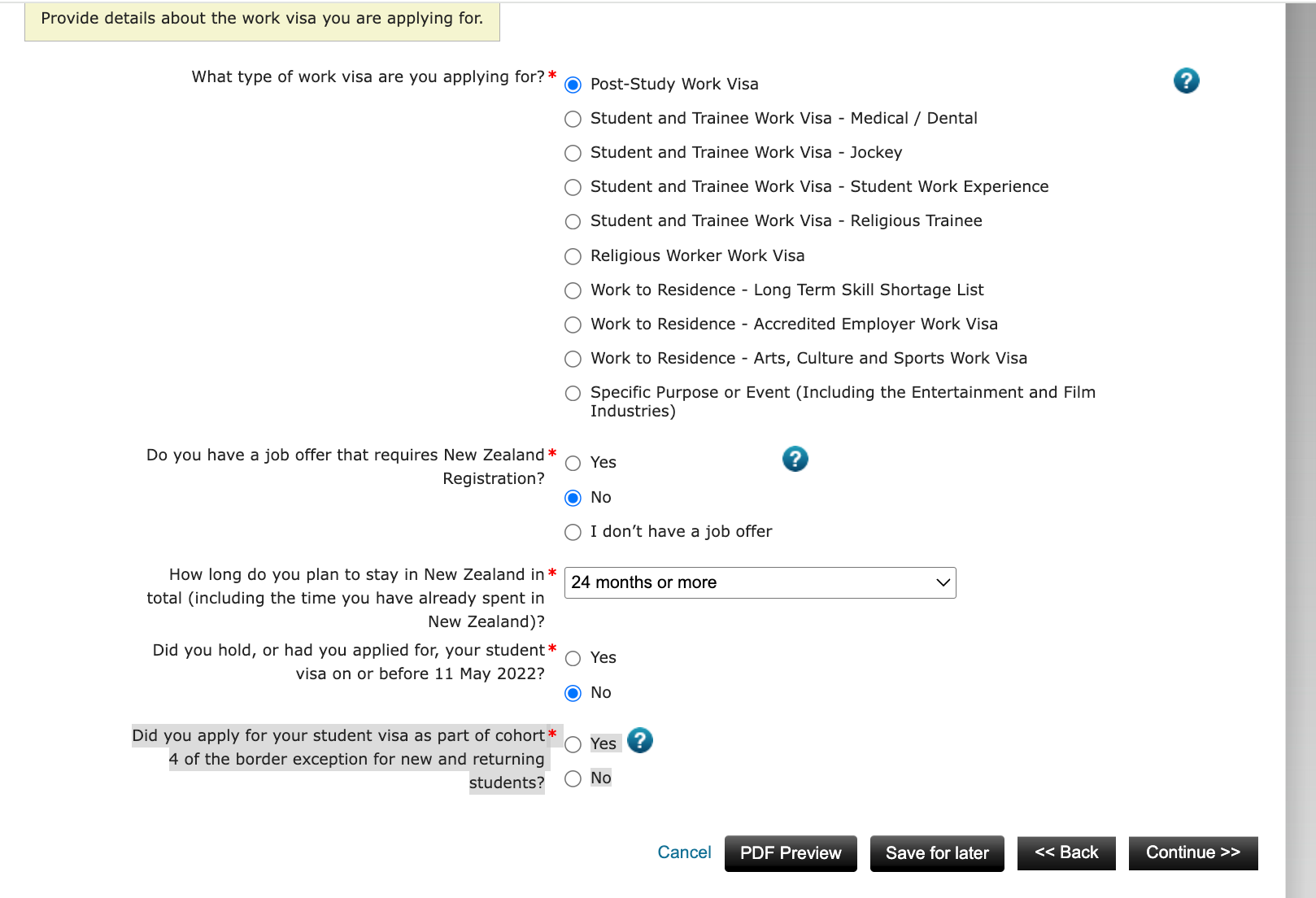Choose Student and Trainee Work Visa - Jockey
1316x898 pixels.
pyautogui.click(x=573, y=153)
